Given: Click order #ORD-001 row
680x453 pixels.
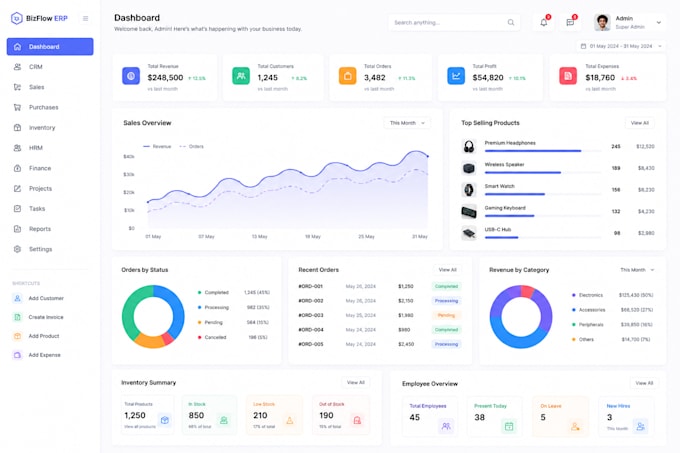Looking at the screenshot, I should (x=380, y=286).
